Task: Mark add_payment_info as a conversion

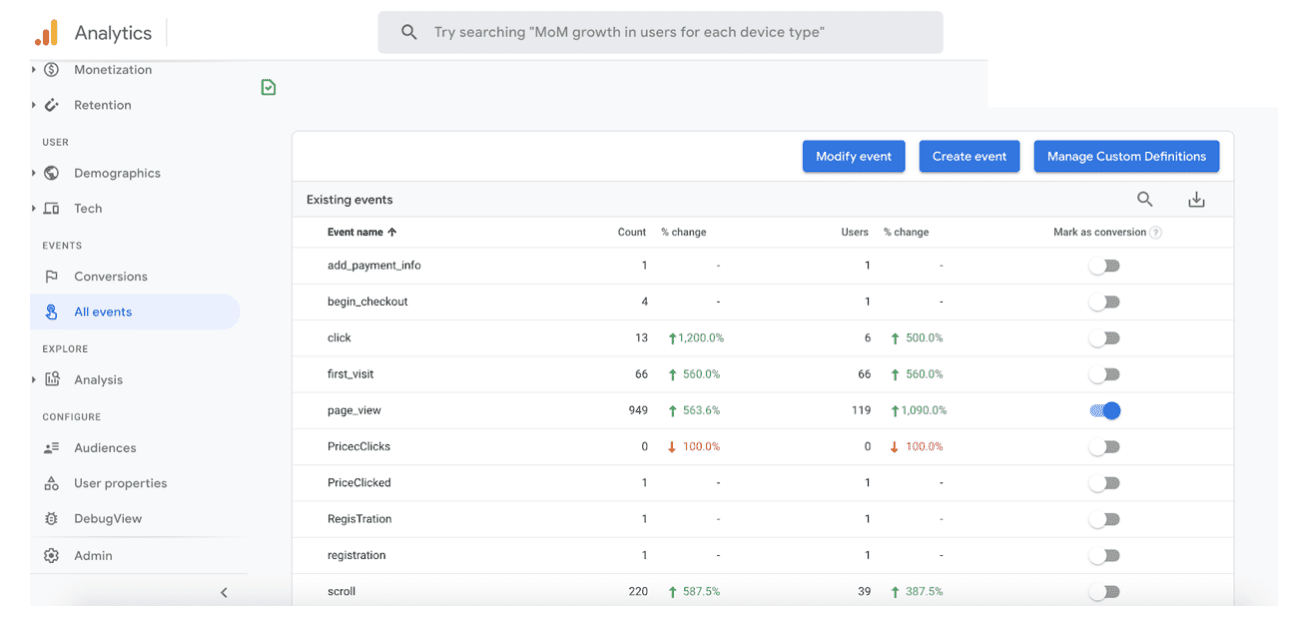Action: pyautogui.click(x=1105, y=266)
